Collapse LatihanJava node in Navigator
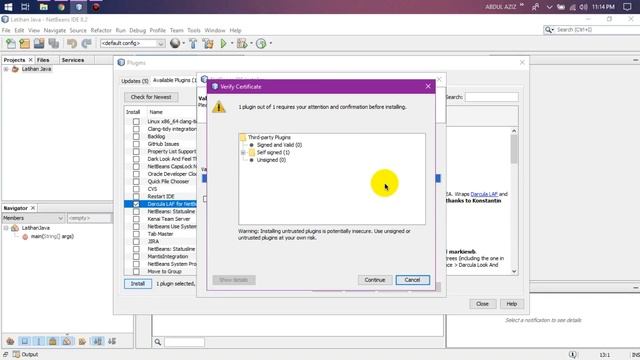The width and height of the screenshot is (640, 360). tap(6, 228)
